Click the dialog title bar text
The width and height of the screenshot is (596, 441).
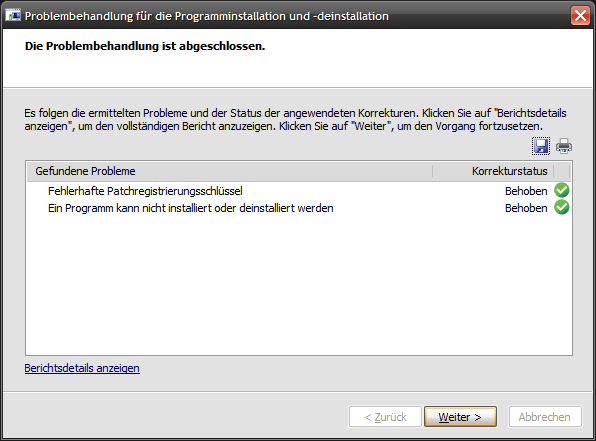click(207, 16)
